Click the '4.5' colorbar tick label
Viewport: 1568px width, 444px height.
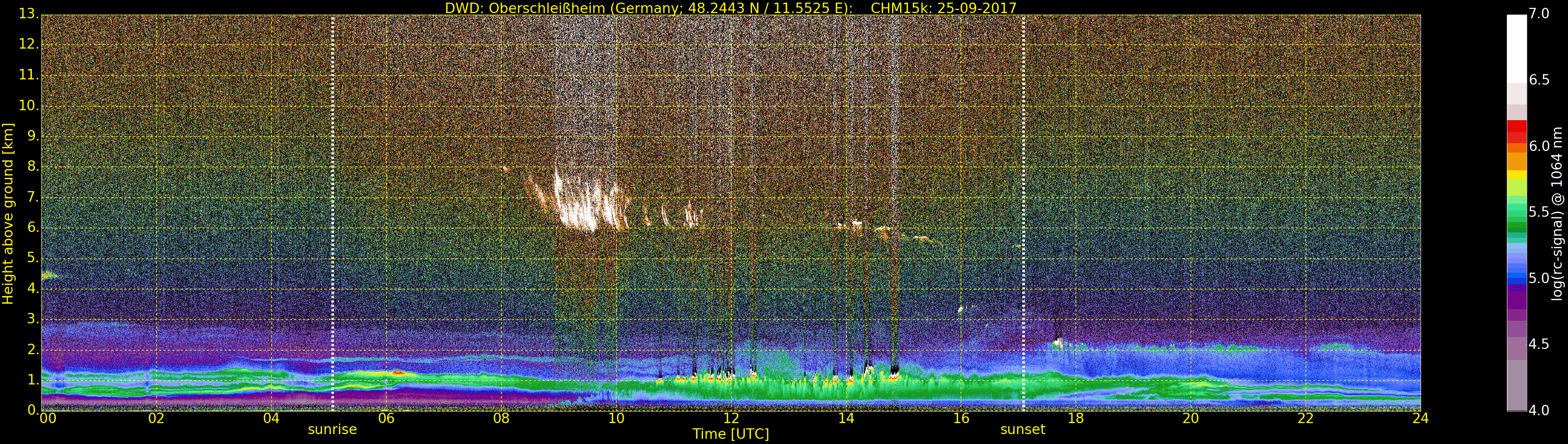coord(1539,344)
